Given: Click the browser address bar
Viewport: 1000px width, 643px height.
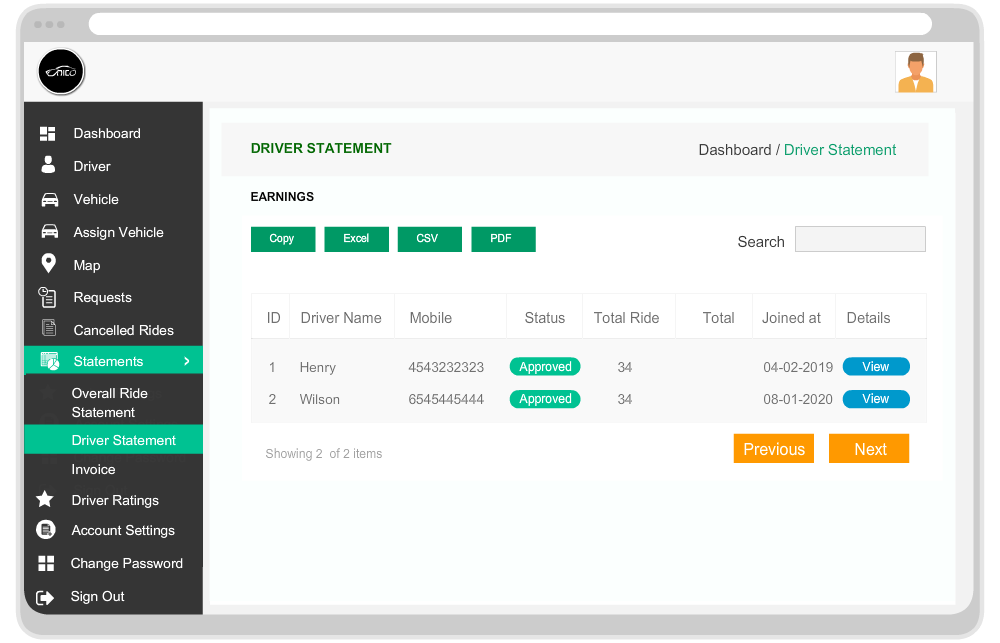Looking at the screenshot, I should (x=510, y=24).
